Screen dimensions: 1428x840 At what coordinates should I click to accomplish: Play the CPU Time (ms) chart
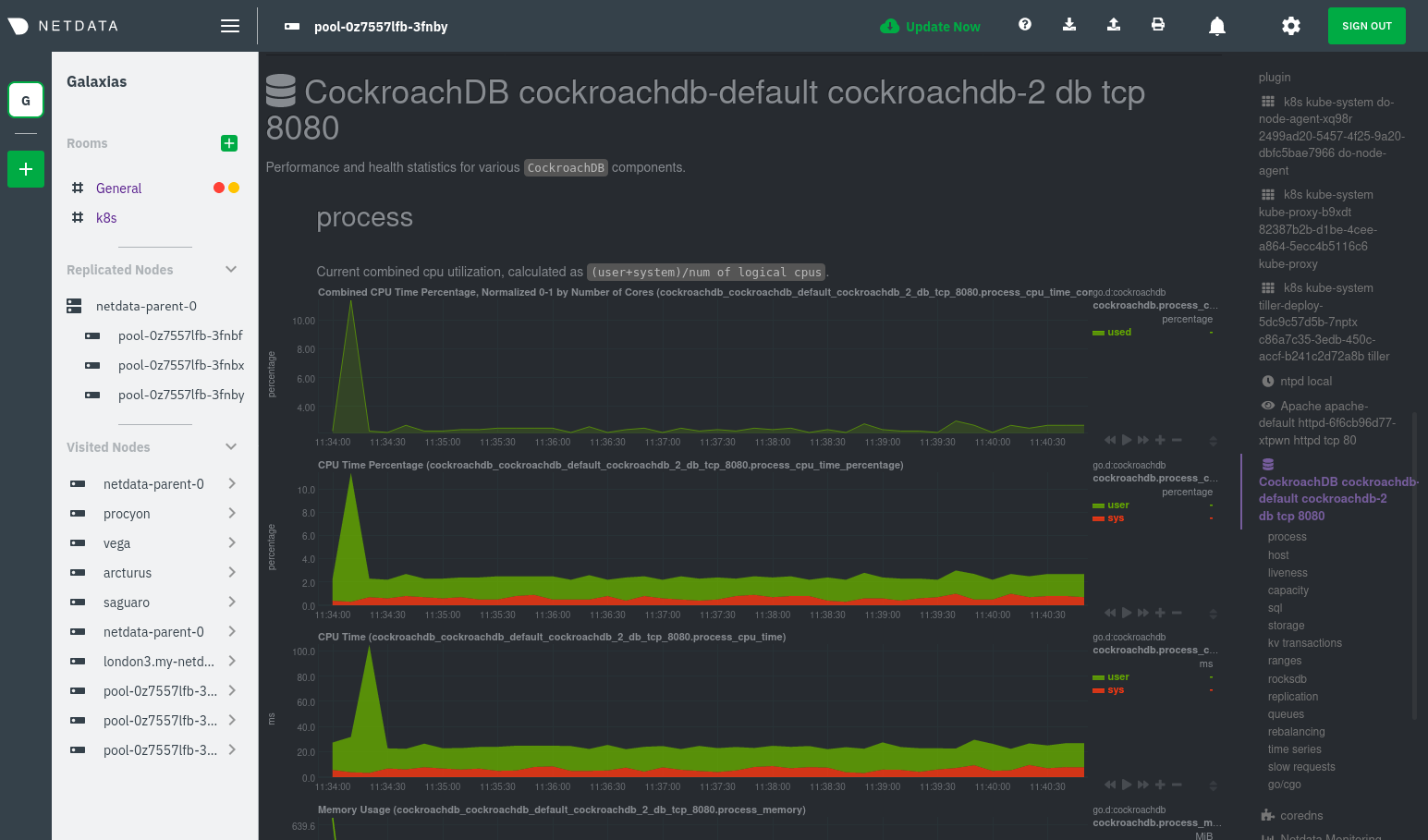coord(1127,785)
